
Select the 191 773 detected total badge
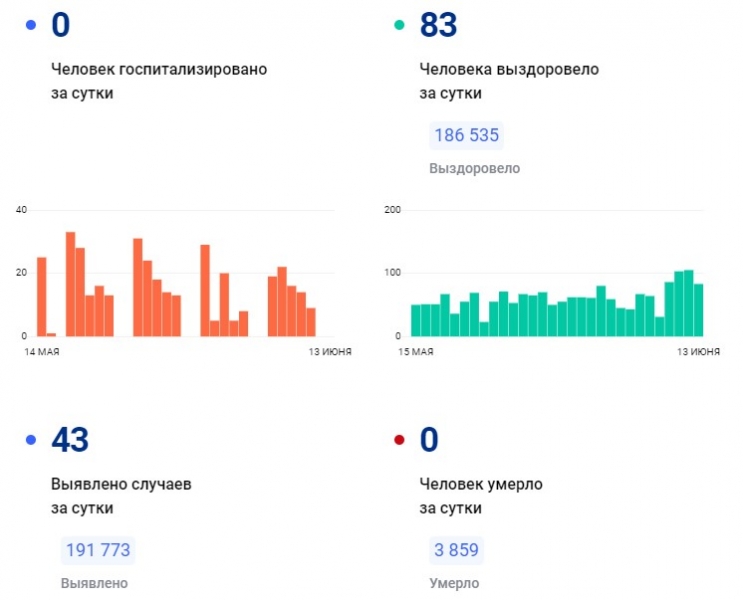click(97, 550)
